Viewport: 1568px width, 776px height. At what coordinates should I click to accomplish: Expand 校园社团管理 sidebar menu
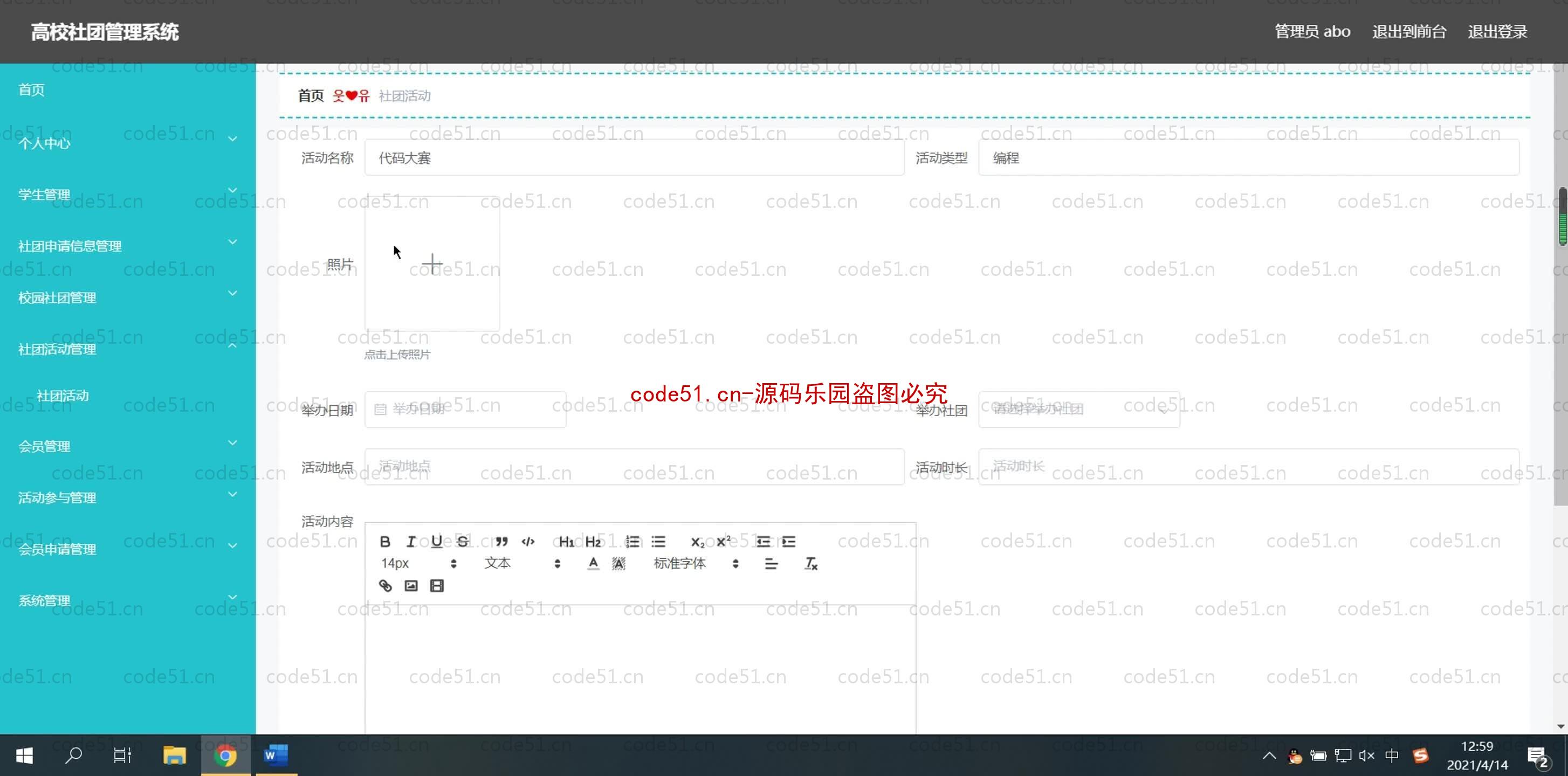coord(128,297)
